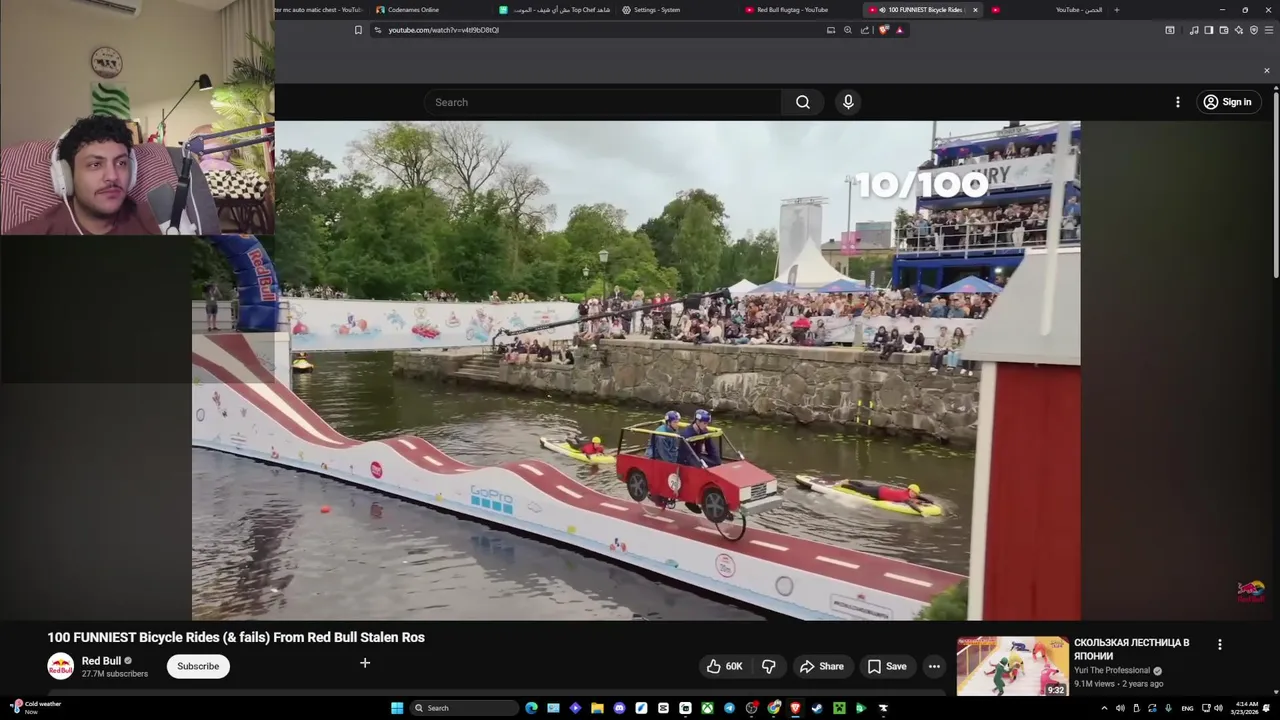Open picture-in-picture icon in address bar

[831, 30]
